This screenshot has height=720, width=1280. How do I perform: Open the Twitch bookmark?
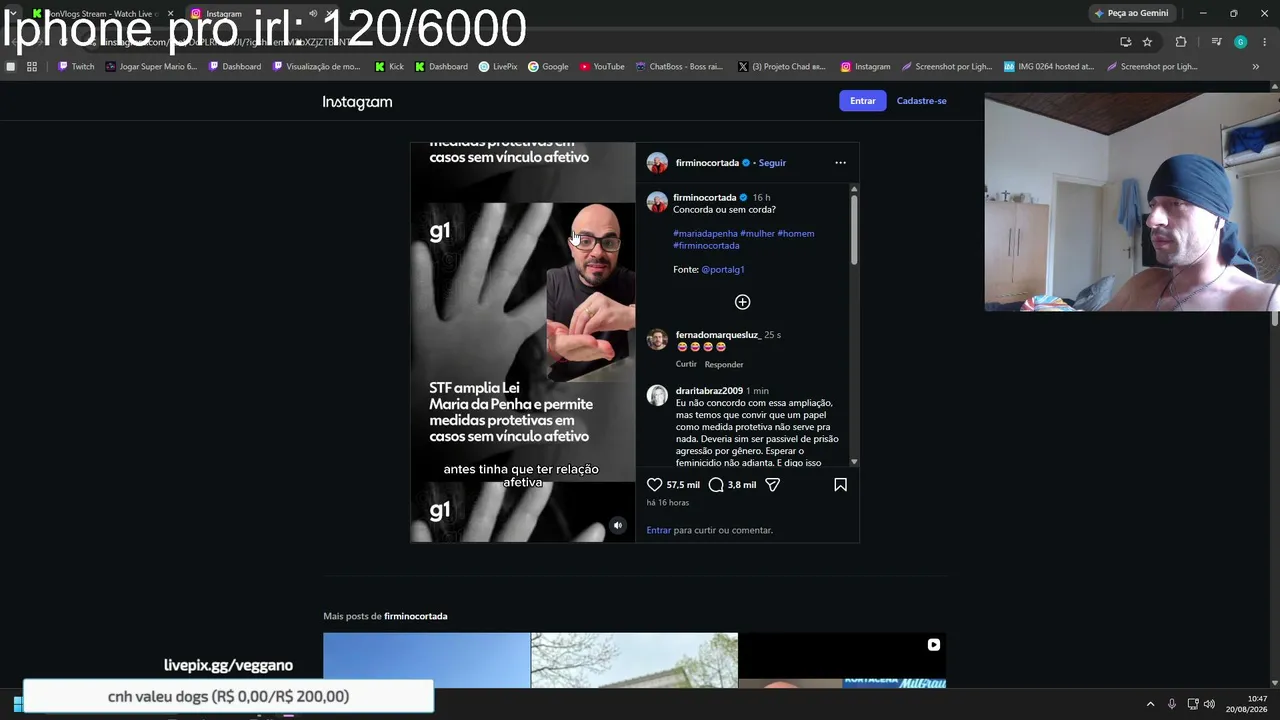[76, 67]
